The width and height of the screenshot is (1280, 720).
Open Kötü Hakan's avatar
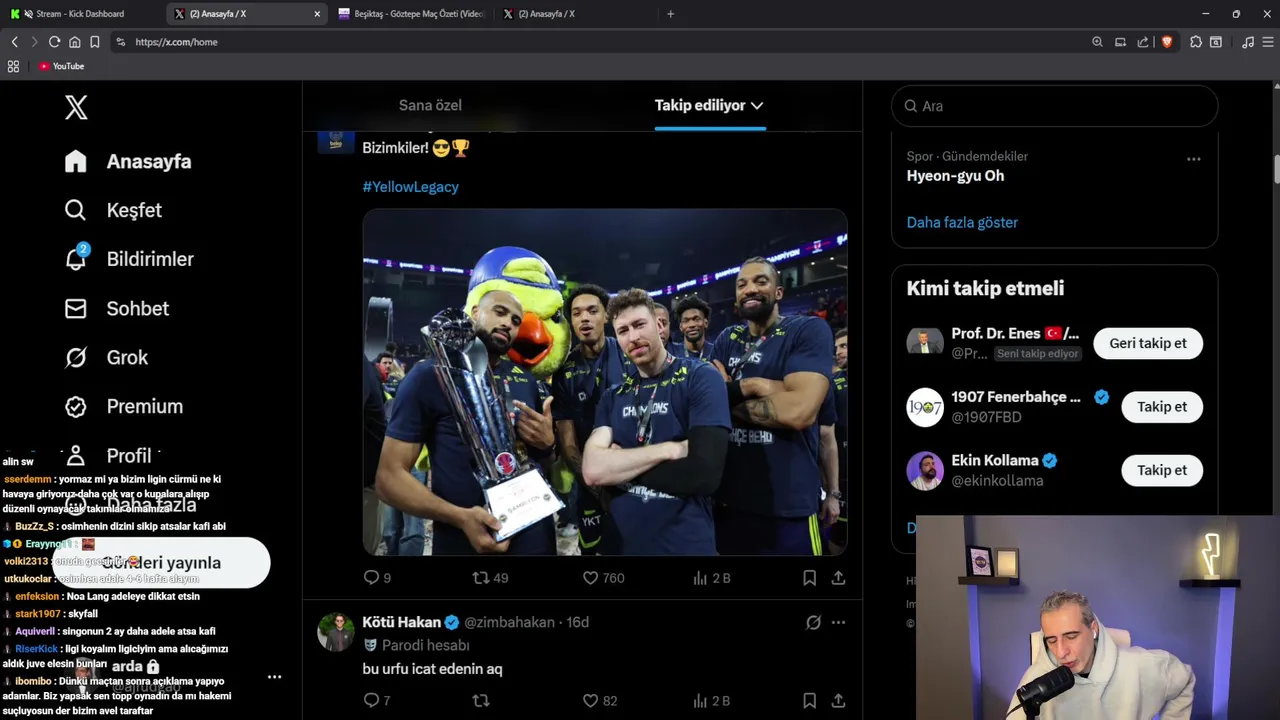click(x=336, y=632)
